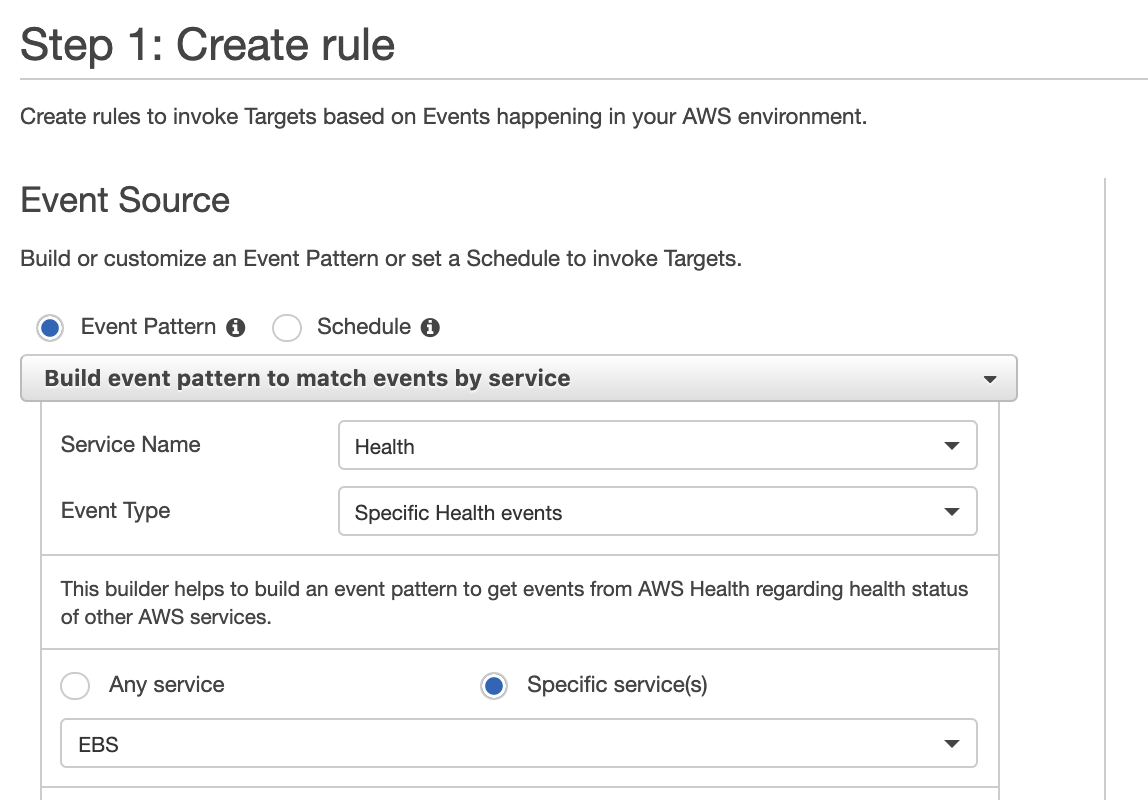Choose the Any service radio option
This screenshot has height=800, width=1148.
[75, 686]
